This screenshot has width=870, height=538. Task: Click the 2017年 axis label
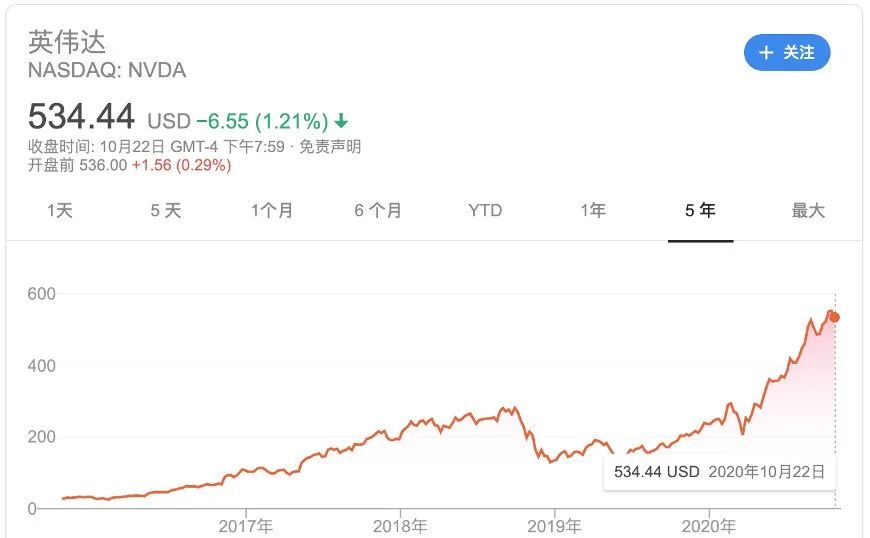(246, 526)
